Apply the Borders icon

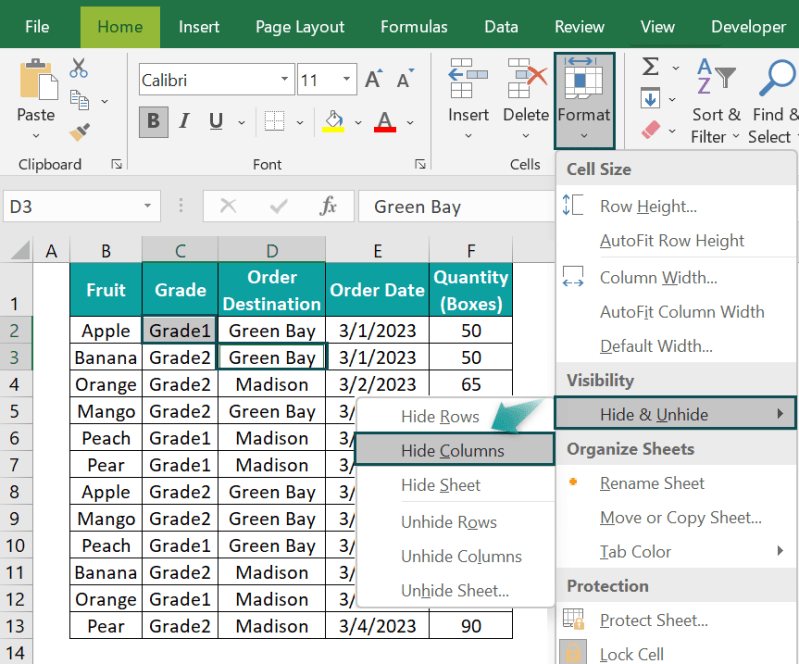coord(274,122)
